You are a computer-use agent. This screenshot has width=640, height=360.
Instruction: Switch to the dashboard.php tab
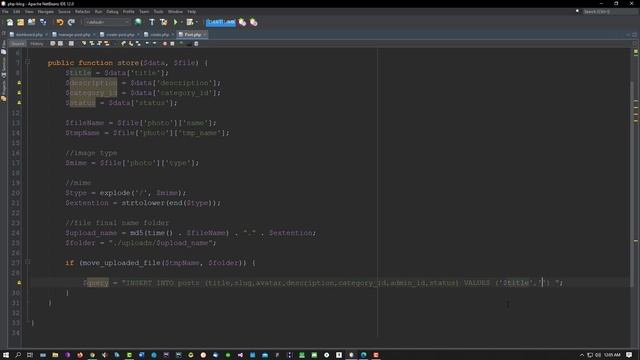(29, 35)
